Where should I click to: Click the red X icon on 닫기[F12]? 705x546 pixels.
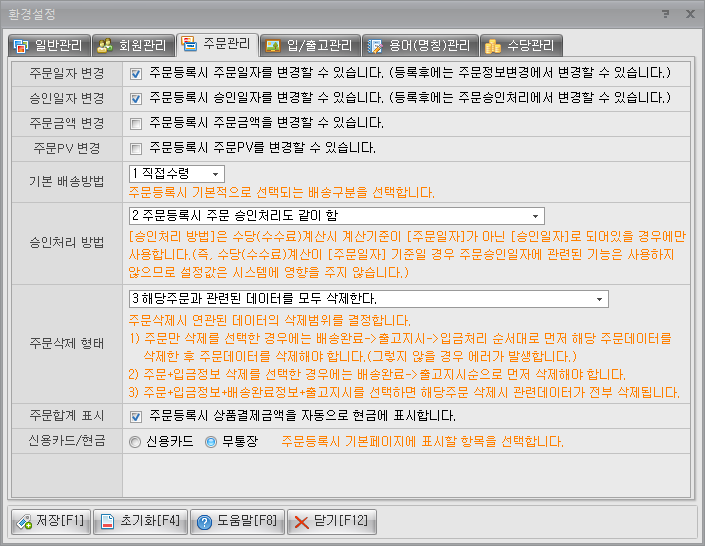(301, 522)
